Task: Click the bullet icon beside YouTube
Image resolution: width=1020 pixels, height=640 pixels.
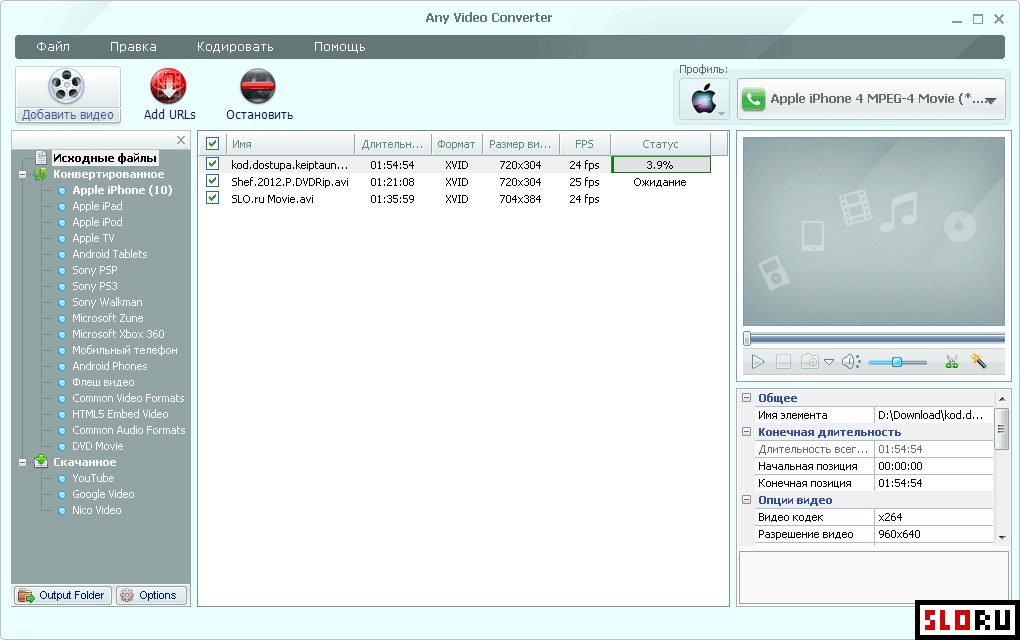Action: (x=62, y=479)
